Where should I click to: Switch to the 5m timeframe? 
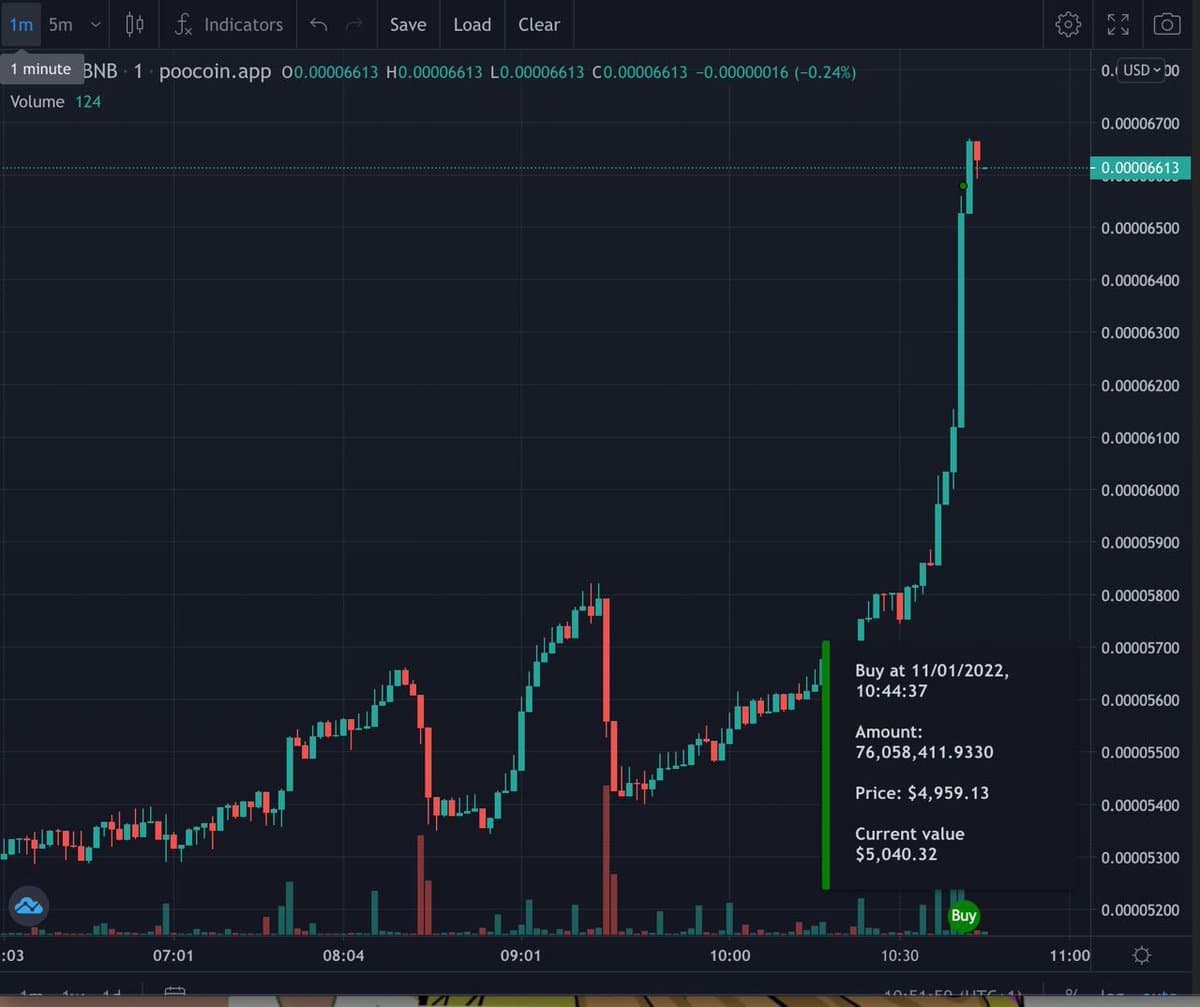pos(60,24)
